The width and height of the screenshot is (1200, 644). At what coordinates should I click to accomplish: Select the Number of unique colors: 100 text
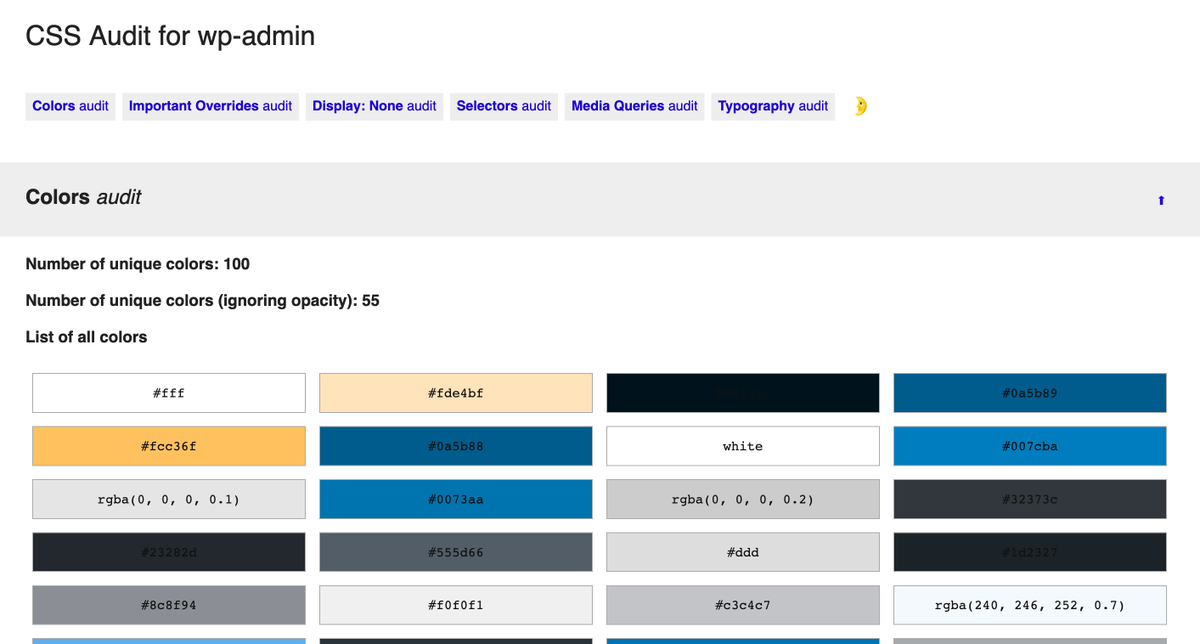point(137,264)
